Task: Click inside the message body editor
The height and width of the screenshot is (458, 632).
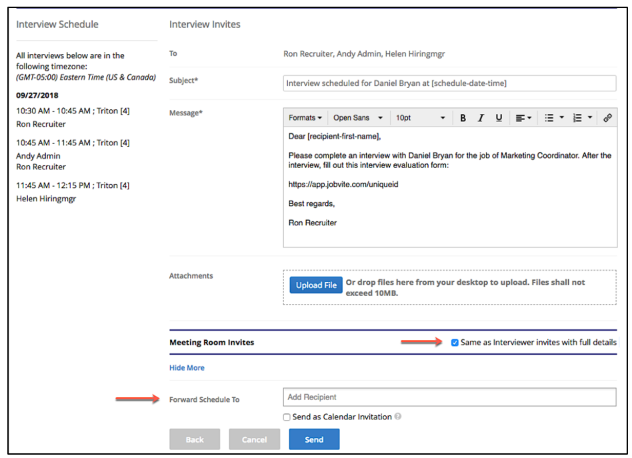Action: [x=450, y=187]
